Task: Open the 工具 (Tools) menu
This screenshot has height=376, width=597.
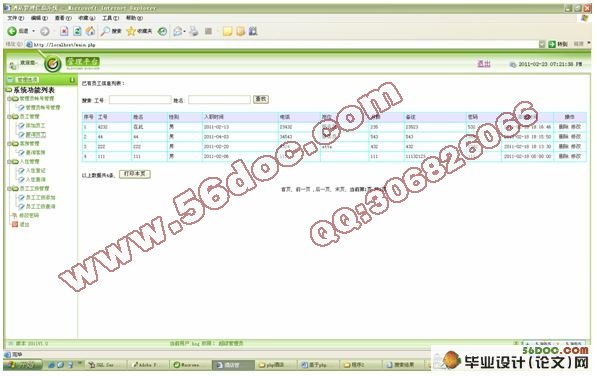Action: click(x=110, y=18)
